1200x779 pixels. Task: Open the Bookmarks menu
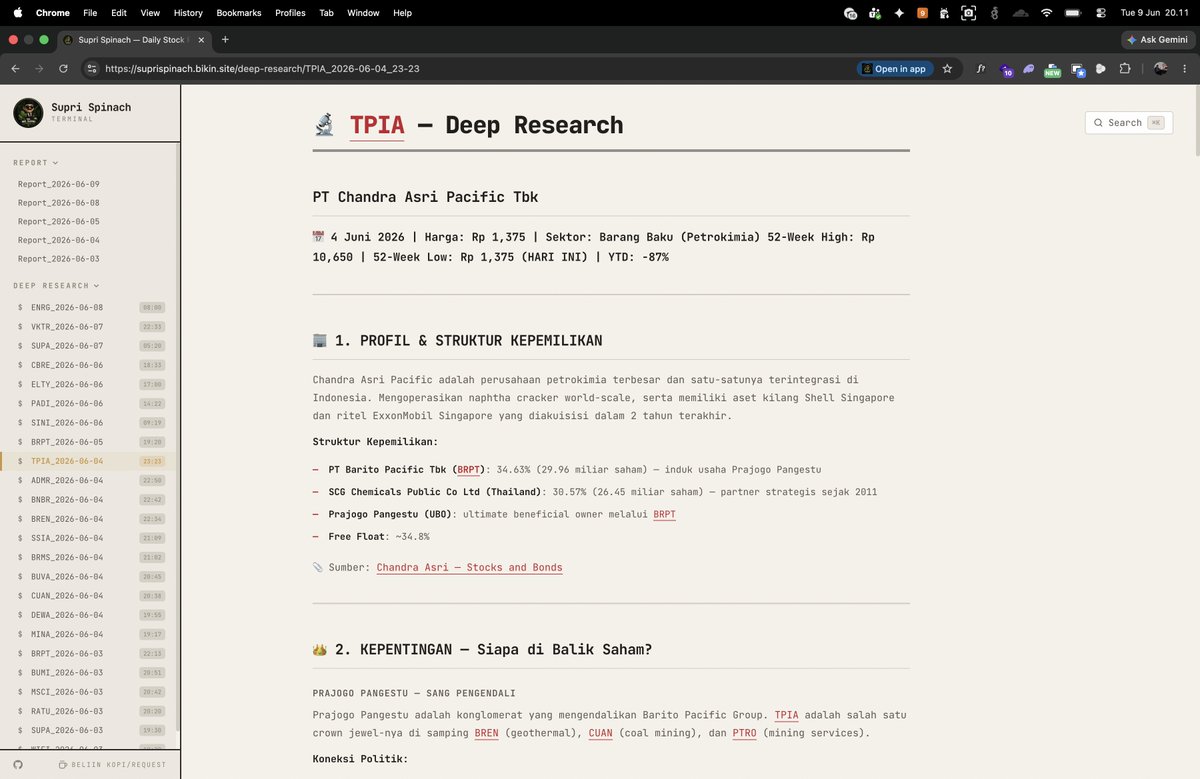239,13
